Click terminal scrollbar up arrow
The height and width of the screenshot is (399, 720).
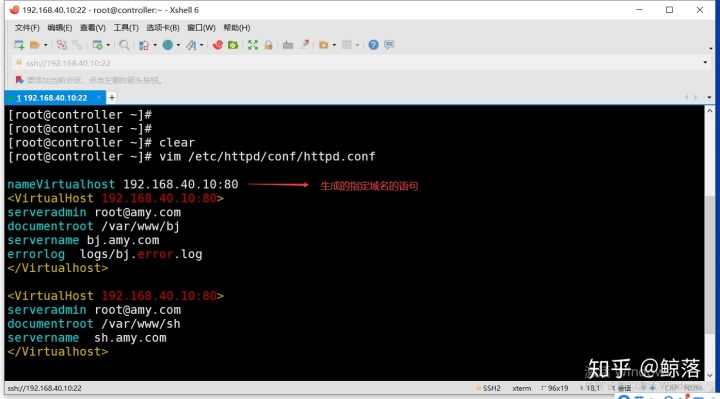pyautogui.click(x=710, y=111)
